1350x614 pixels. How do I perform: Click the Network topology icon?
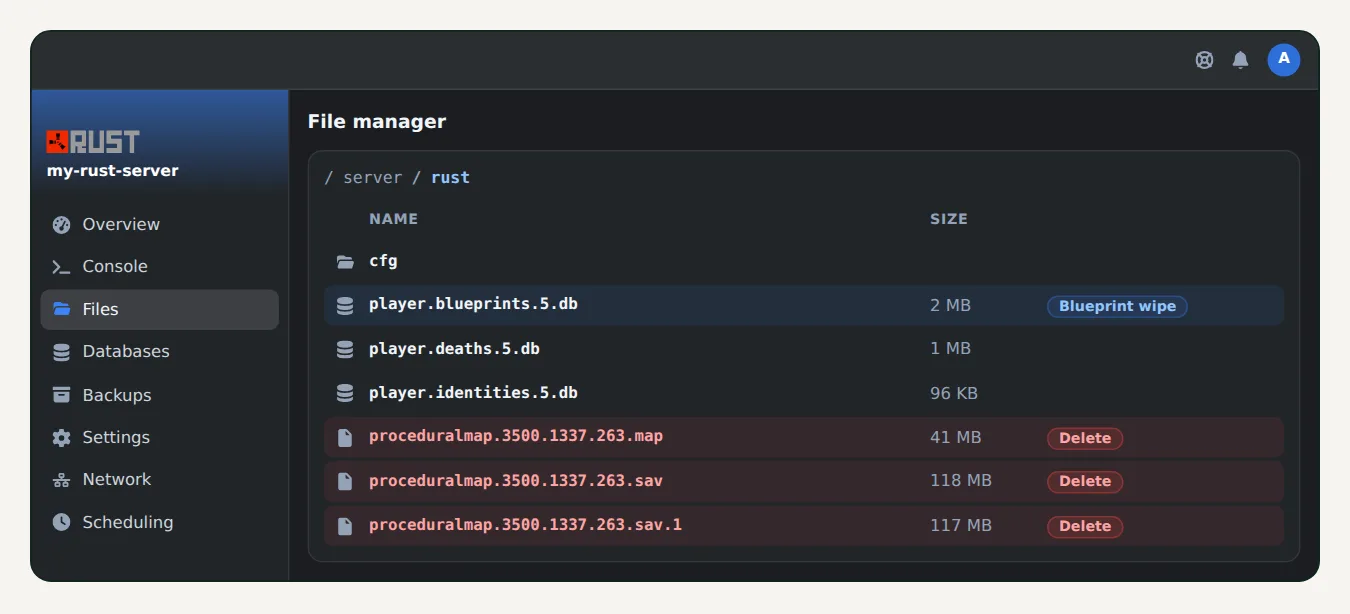[x=62, y=480]
